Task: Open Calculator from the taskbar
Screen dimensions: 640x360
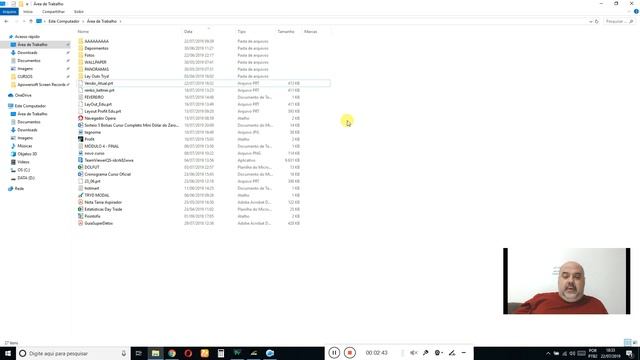Action: 221,353
